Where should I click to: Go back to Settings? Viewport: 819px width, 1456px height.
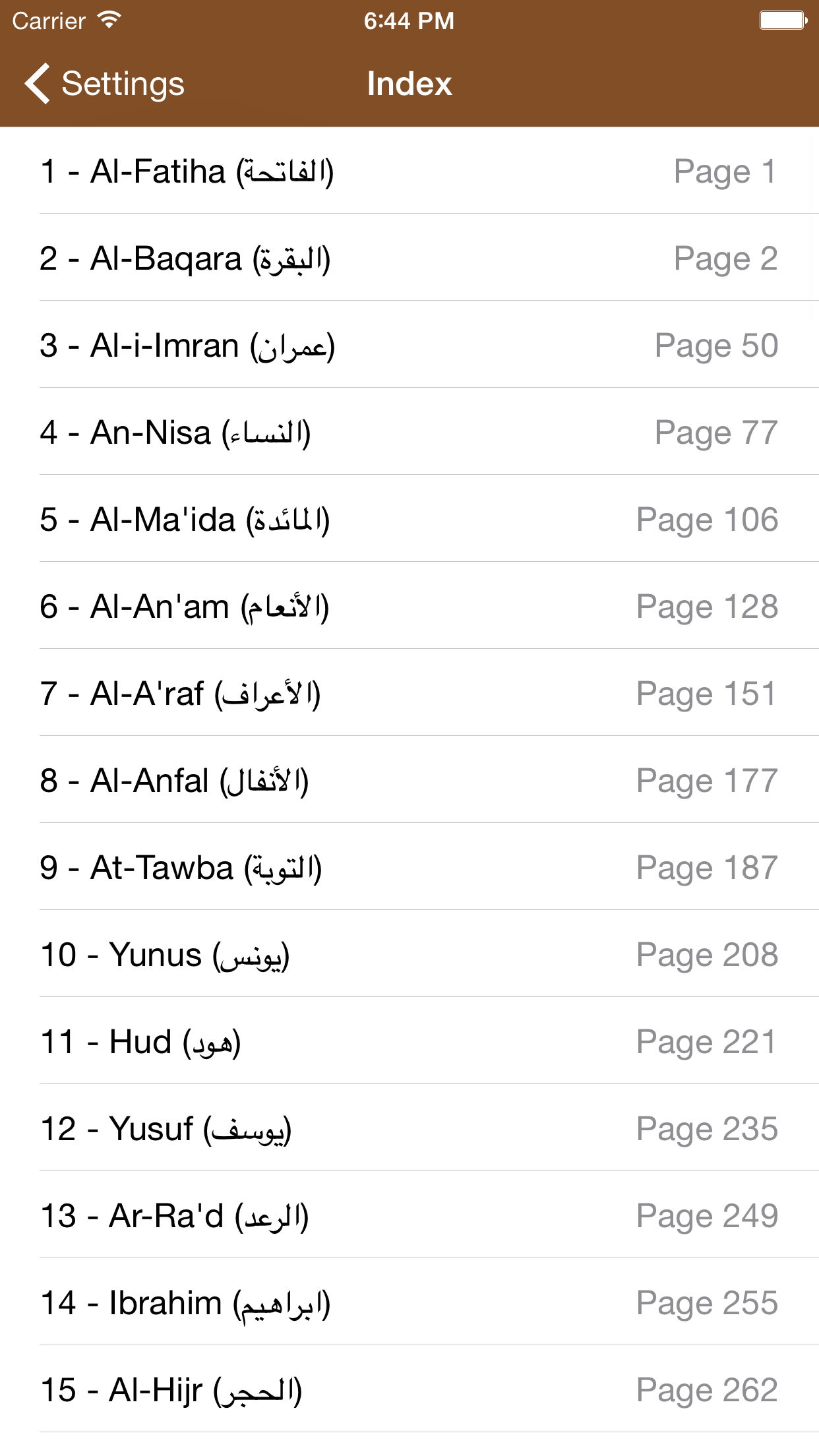[123, 84]
